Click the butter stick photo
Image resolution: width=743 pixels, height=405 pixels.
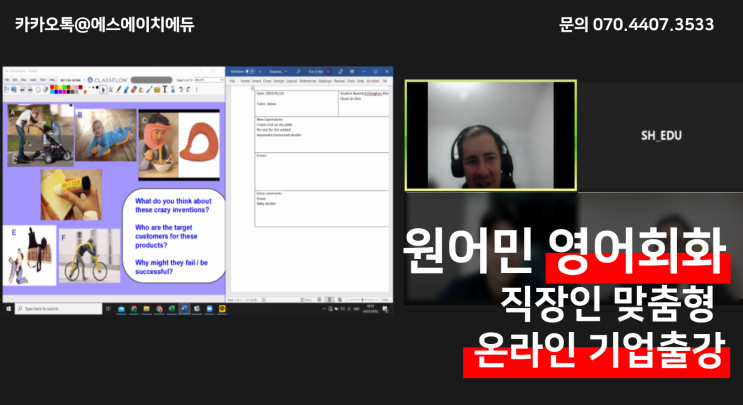point(71,195)
